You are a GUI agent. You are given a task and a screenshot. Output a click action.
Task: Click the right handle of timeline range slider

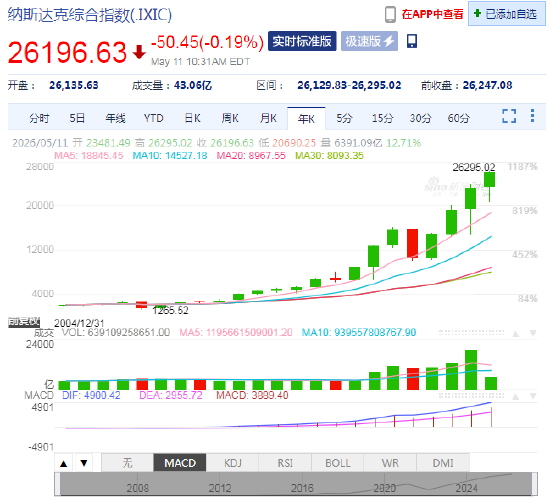[535, 484]
